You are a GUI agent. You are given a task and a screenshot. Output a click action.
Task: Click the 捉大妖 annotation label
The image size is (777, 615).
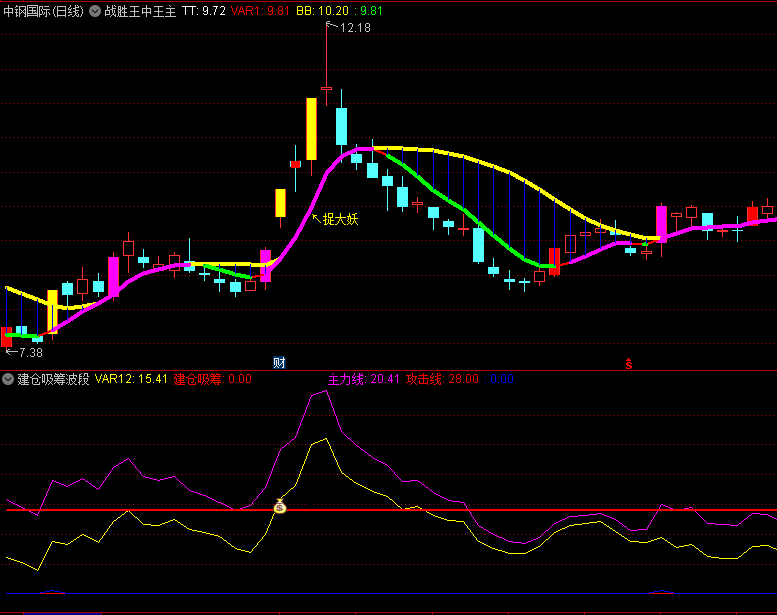[x=340, y=219]
